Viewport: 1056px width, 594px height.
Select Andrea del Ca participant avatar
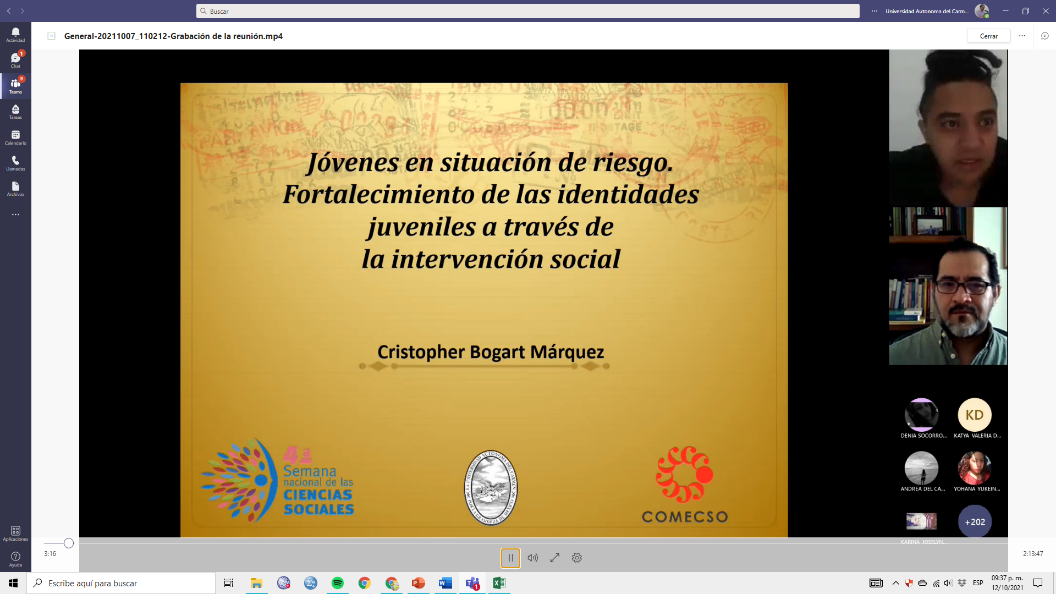point(921,468)
